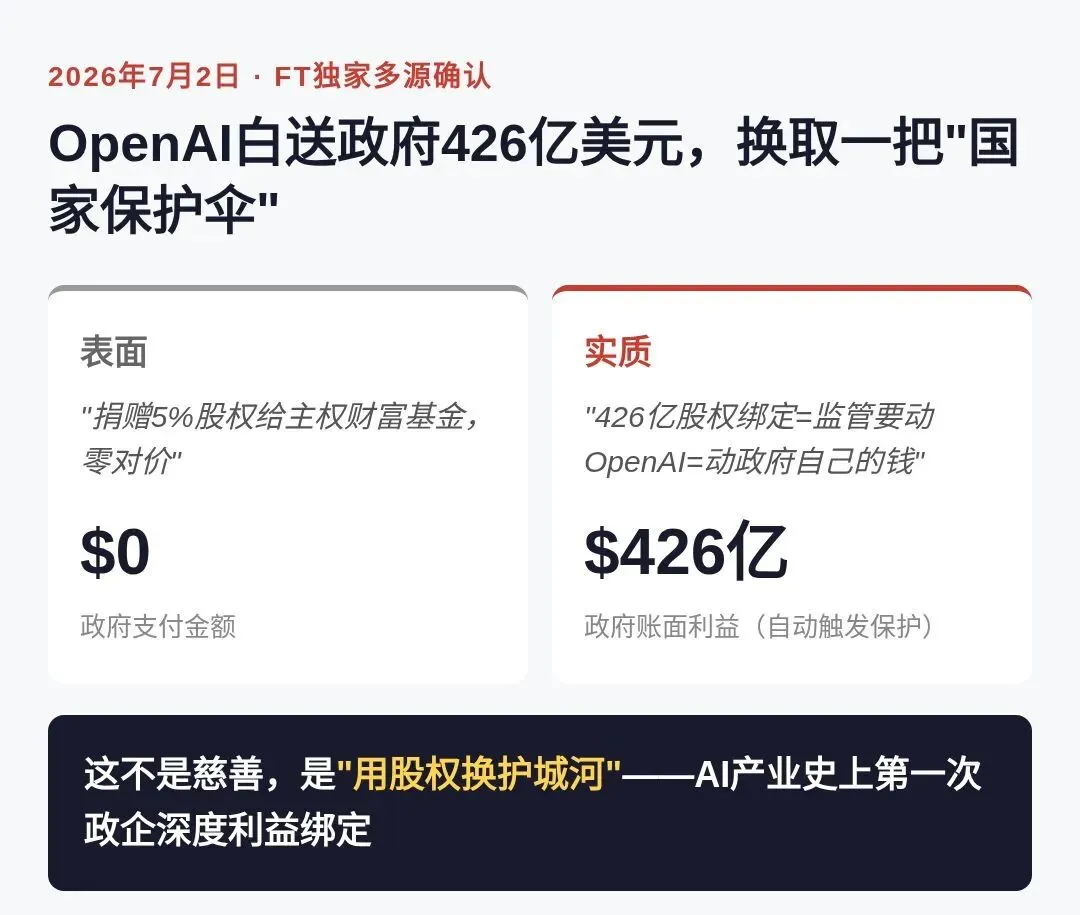Click the 零对价 quote line
This screenshot has height=915, width=1080.
coord(132,461)
